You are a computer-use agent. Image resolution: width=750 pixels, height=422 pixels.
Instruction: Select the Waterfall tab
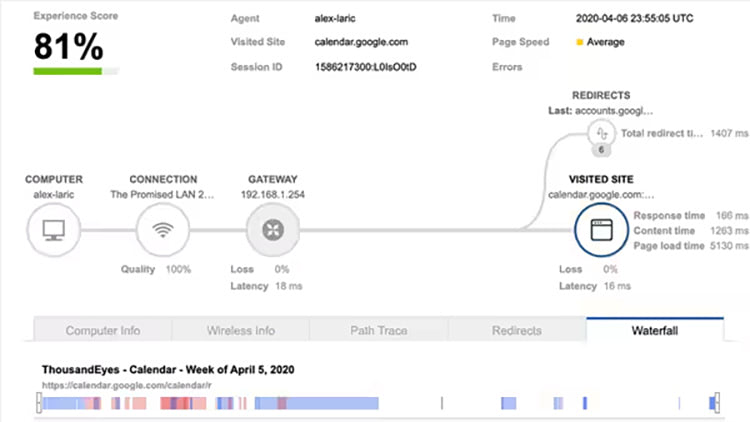[655, 330]
